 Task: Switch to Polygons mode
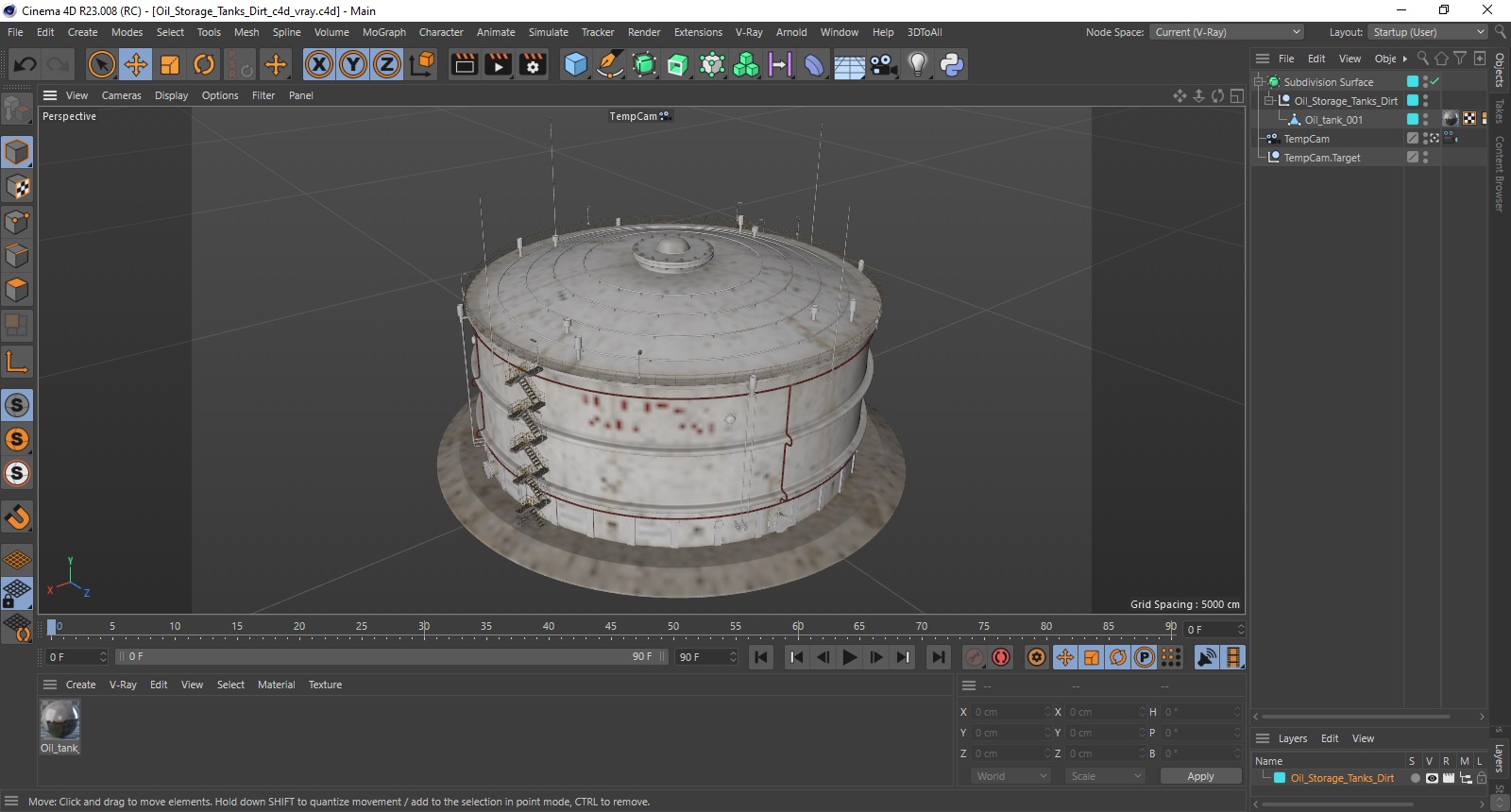pyautogui.click(x=17, y=290)
